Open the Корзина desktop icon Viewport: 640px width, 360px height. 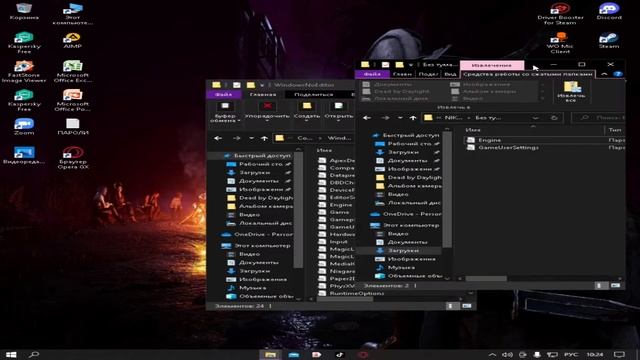24,11
